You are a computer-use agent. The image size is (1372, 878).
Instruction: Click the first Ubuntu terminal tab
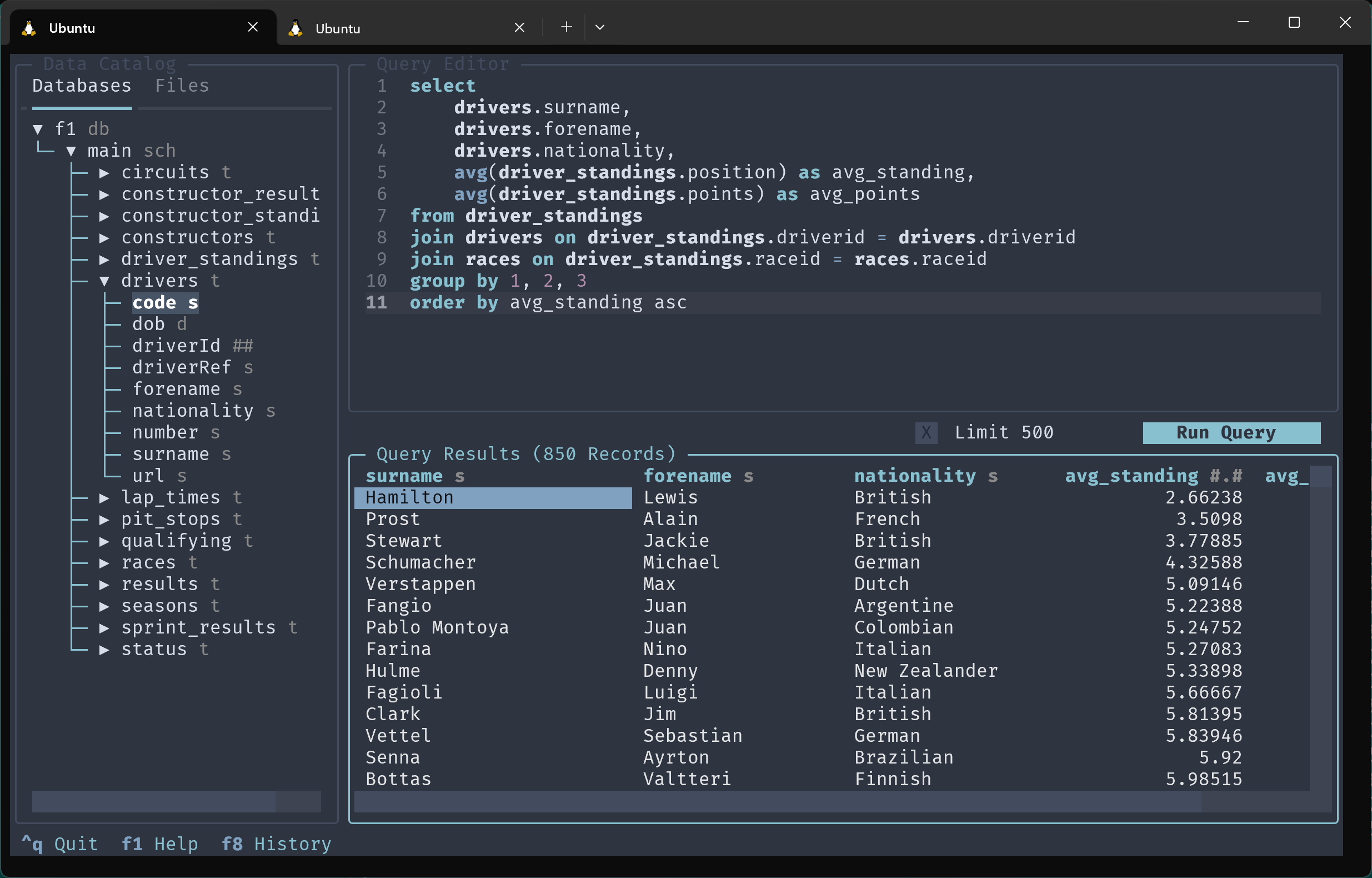[140, 27]
